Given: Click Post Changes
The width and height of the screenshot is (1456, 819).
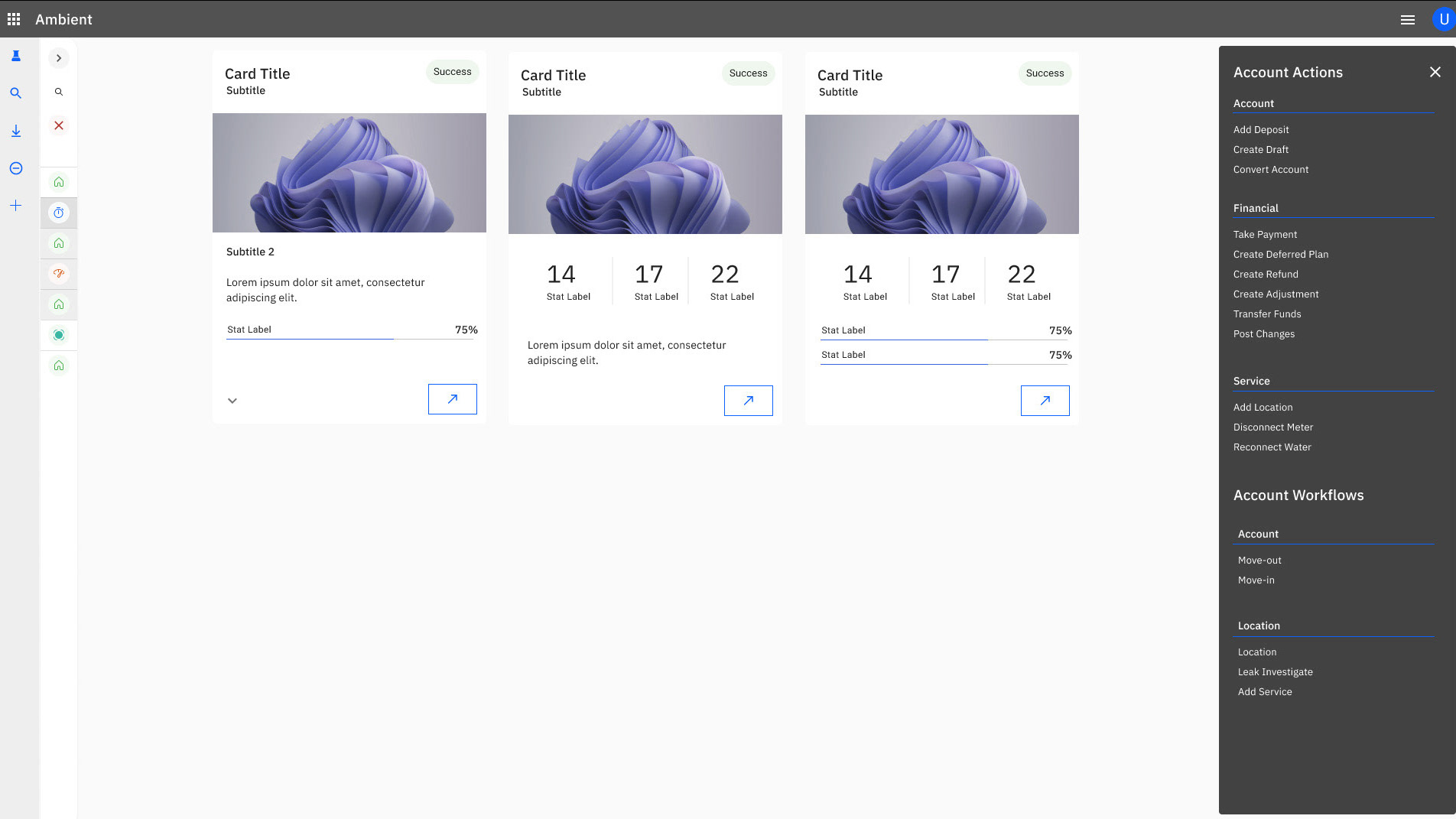Looking at the screenshot, I should point(1264,334).
